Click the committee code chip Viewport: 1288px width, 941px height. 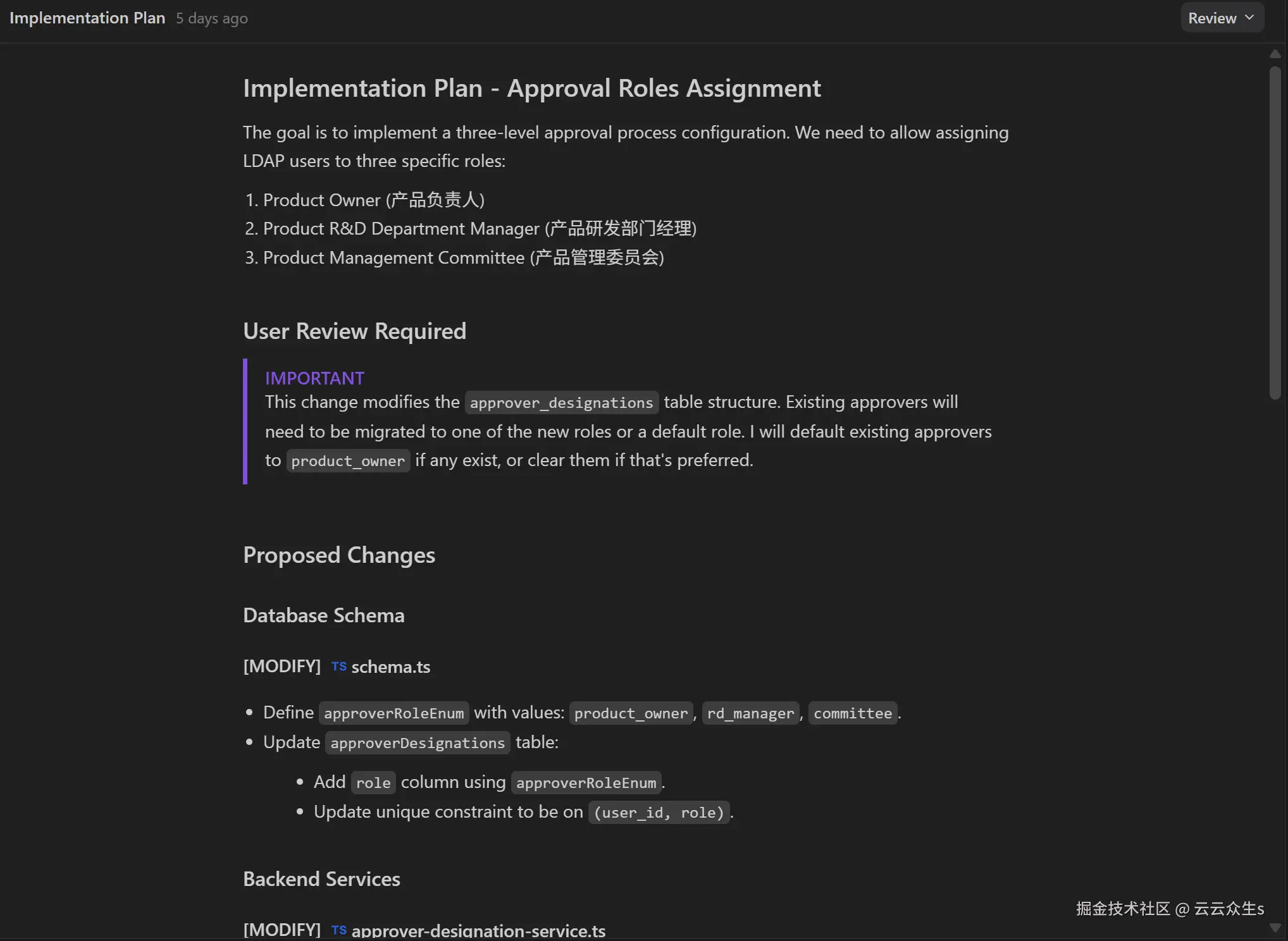point(852,713)
